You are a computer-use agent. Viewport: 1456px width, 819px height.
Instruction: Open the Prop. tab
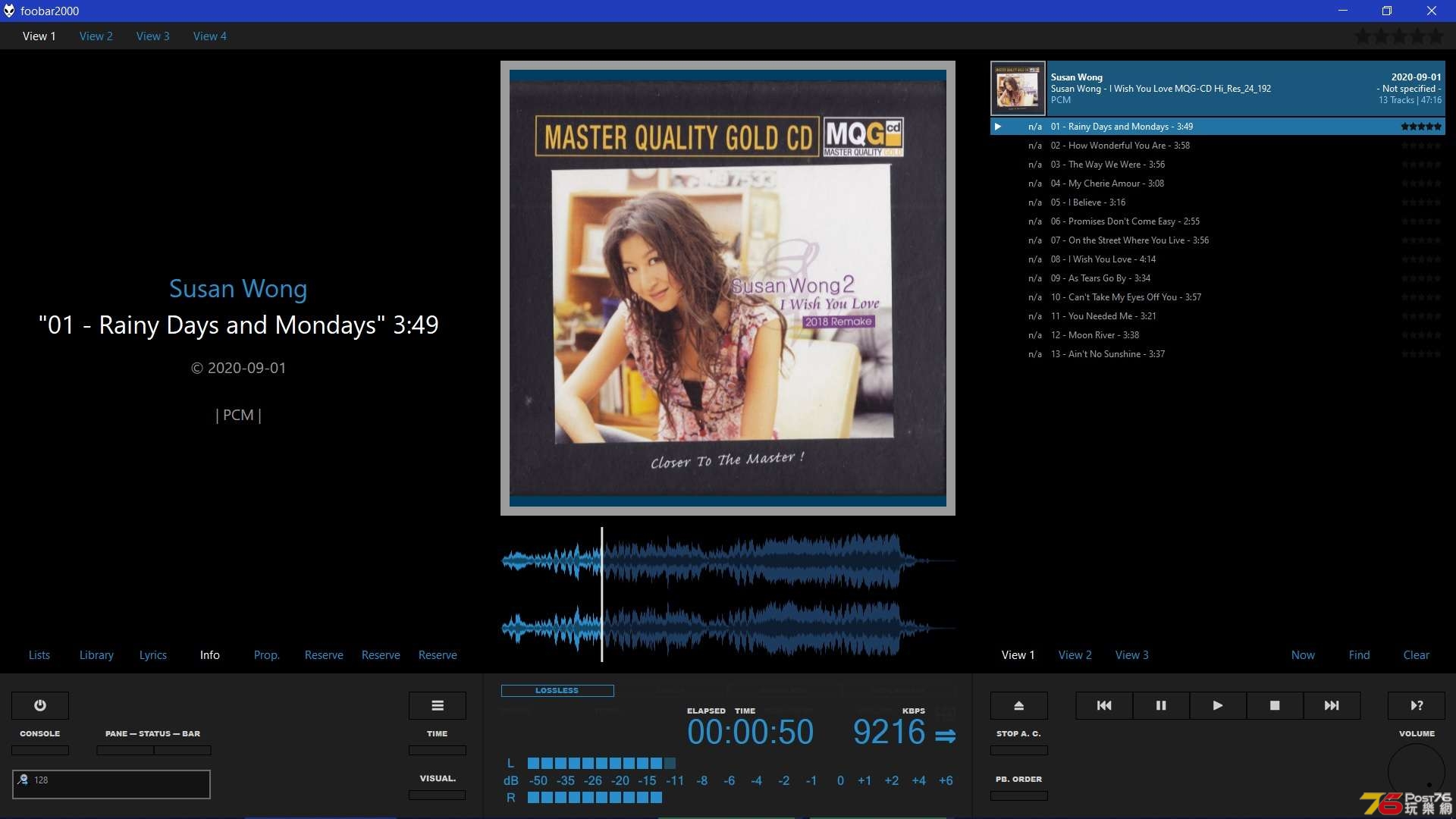pyautogui.click(x=267, y=655)
